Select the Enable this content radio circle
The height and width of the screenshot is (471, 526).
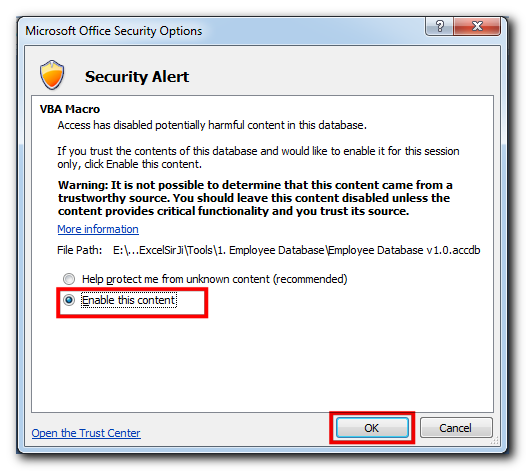[x=69, y=300]
